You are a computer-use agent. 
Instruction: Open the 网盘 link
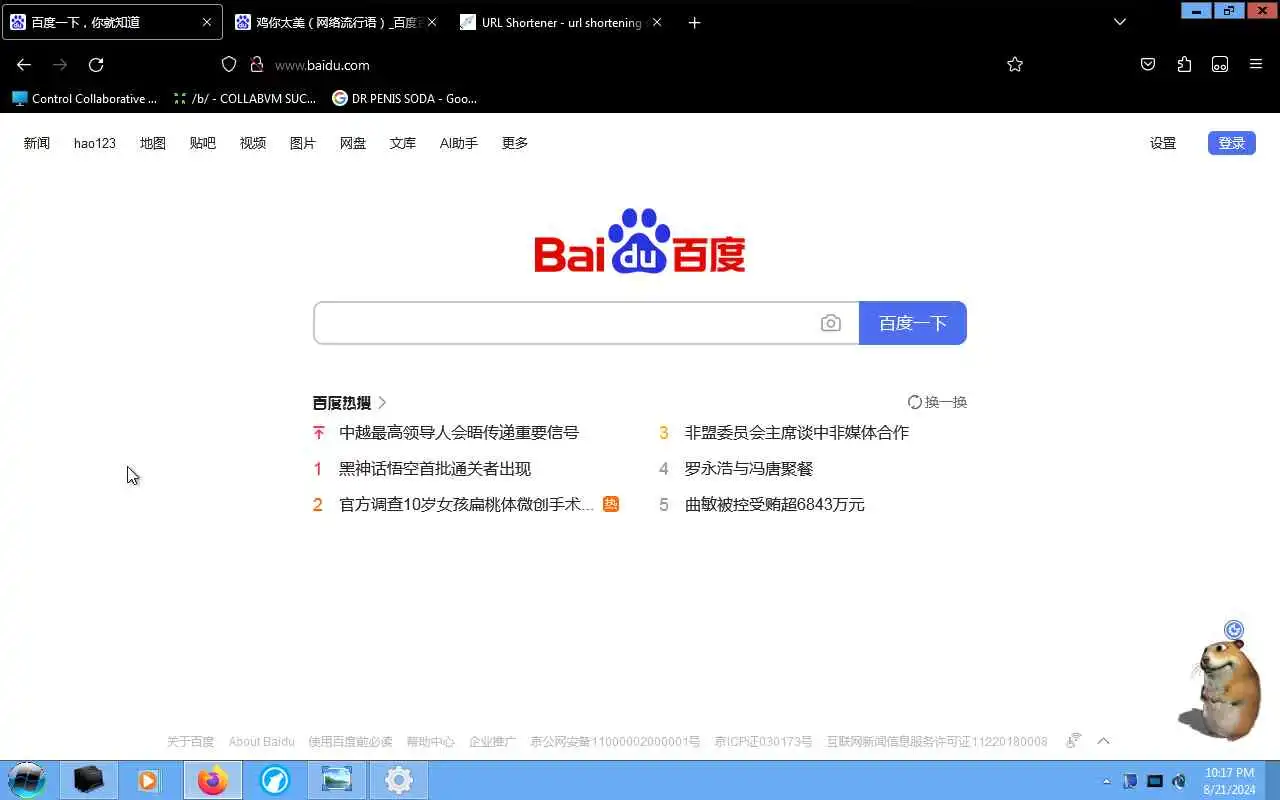click(x=353, y=143)
